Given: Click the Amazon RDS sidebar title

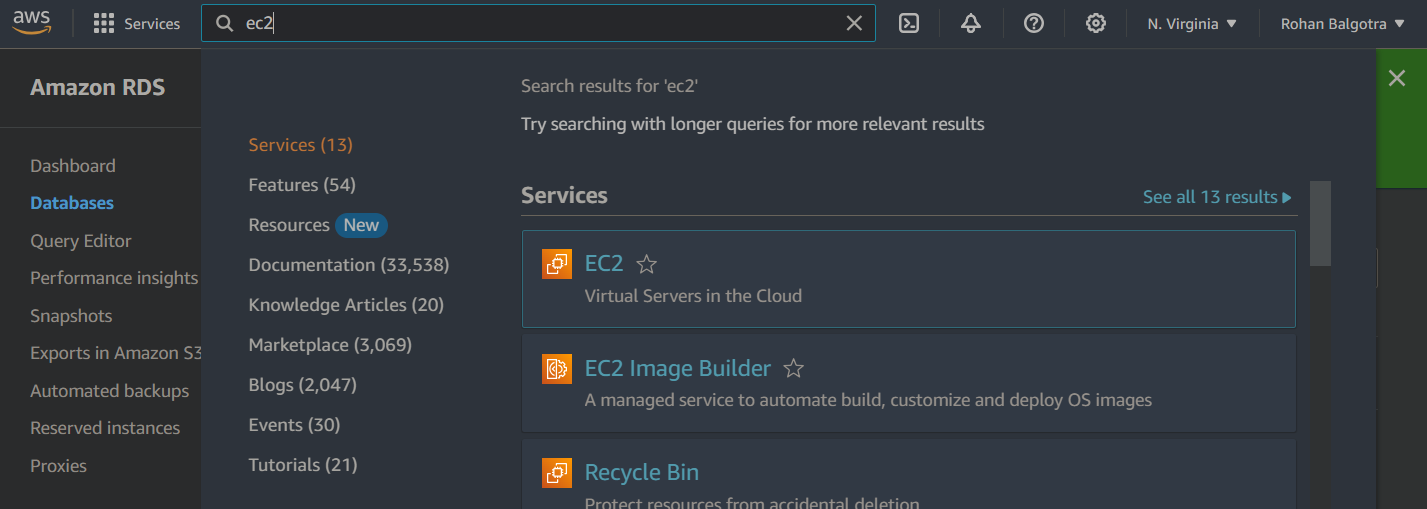Looking at the screenshot, I should [x=97, y=88].
